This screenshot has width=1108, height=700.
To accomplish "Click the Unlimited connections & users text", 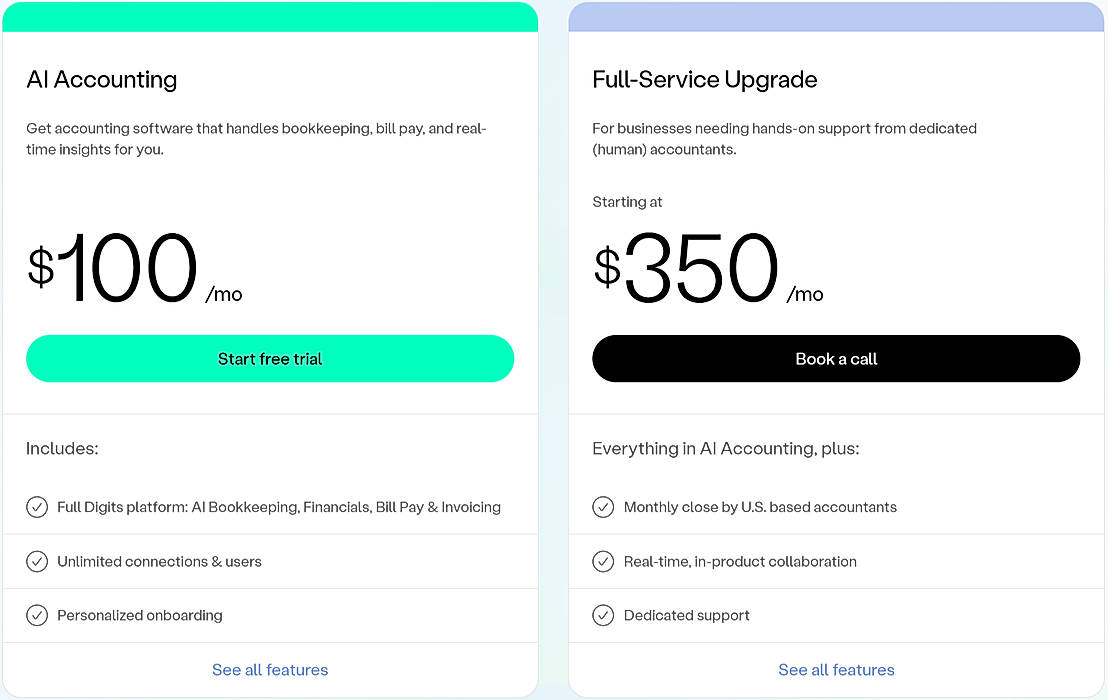I will [159, 562].
